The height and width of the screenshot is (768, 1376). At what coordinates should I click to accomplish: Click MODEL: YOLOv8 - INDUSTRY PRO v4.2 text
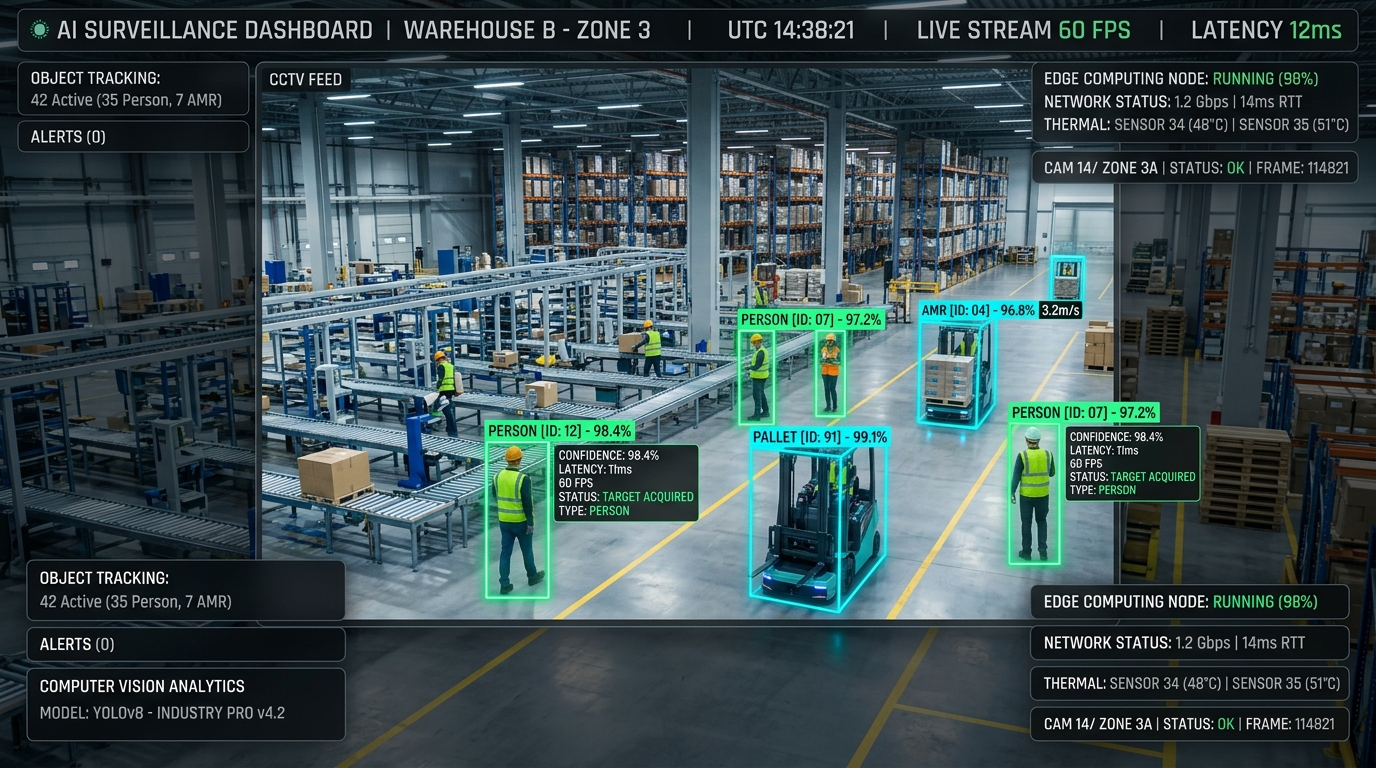162,713
